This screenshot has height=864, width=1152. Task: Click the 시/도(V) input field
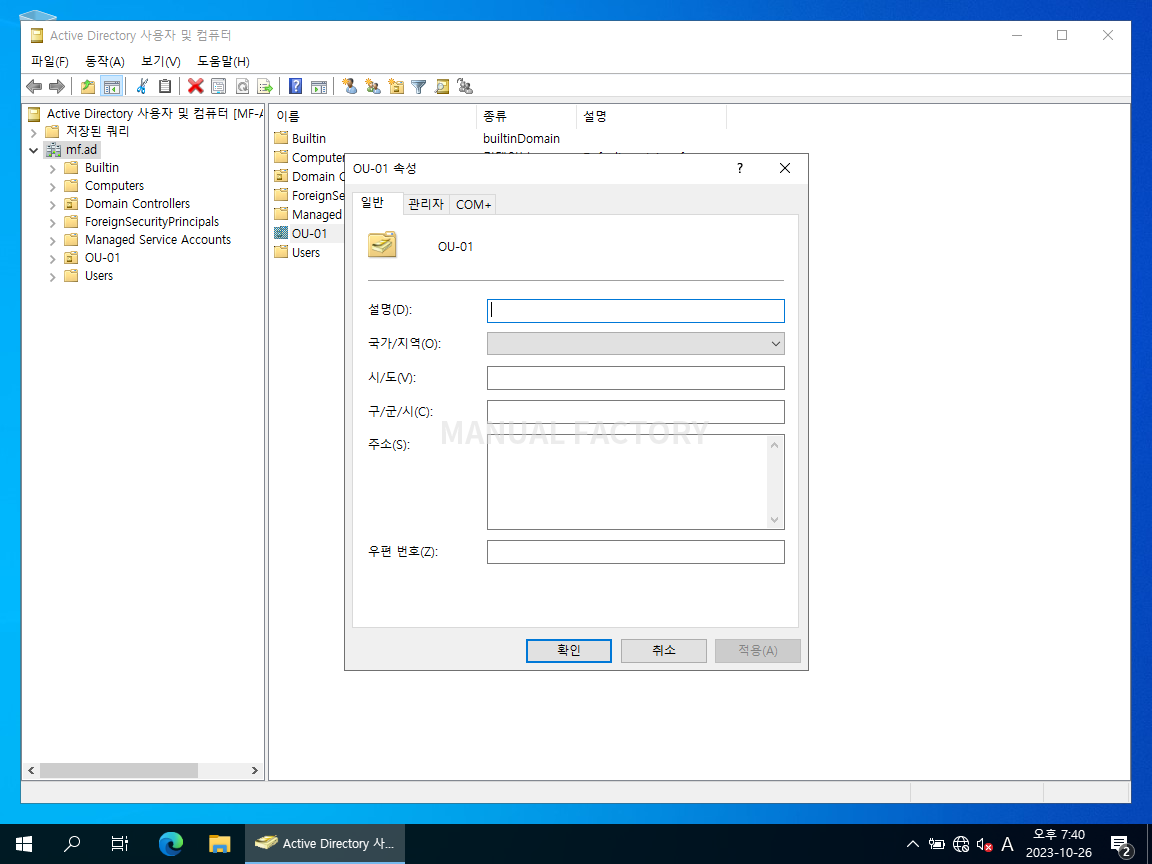coord(636,378)
